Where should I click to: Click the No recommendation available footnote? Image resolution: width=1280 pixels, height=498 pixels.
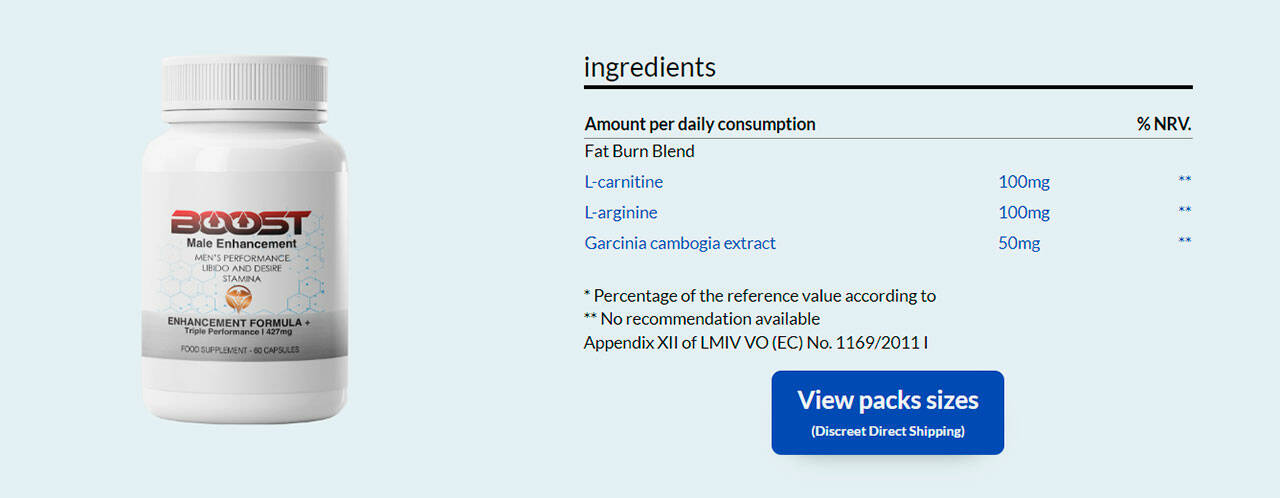tap(702, 319)
